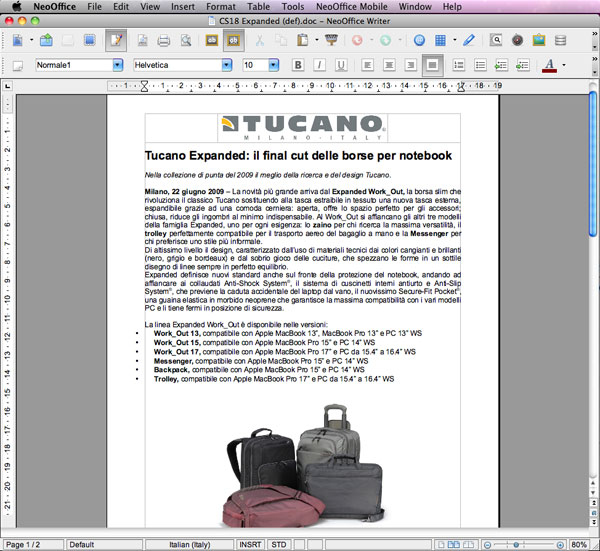This screenshot has width=600, height=551.
Task: Click the Format Paintbrush icon
Action: [331, 40]
